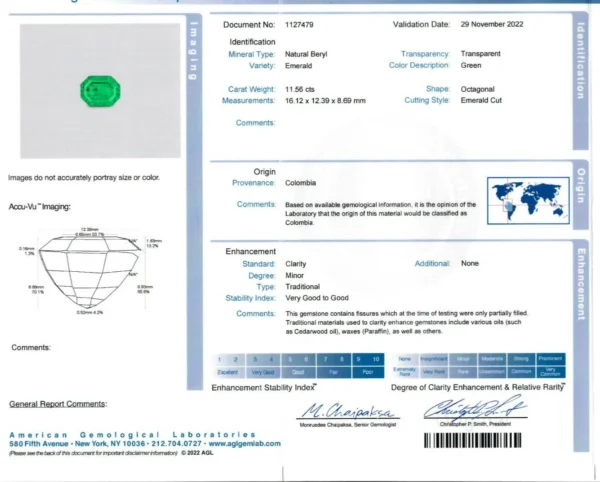Viewport: 600px width, 482px height.
Task: Click the Transparency value 'Transparent'
Action: tap(481, 54)
